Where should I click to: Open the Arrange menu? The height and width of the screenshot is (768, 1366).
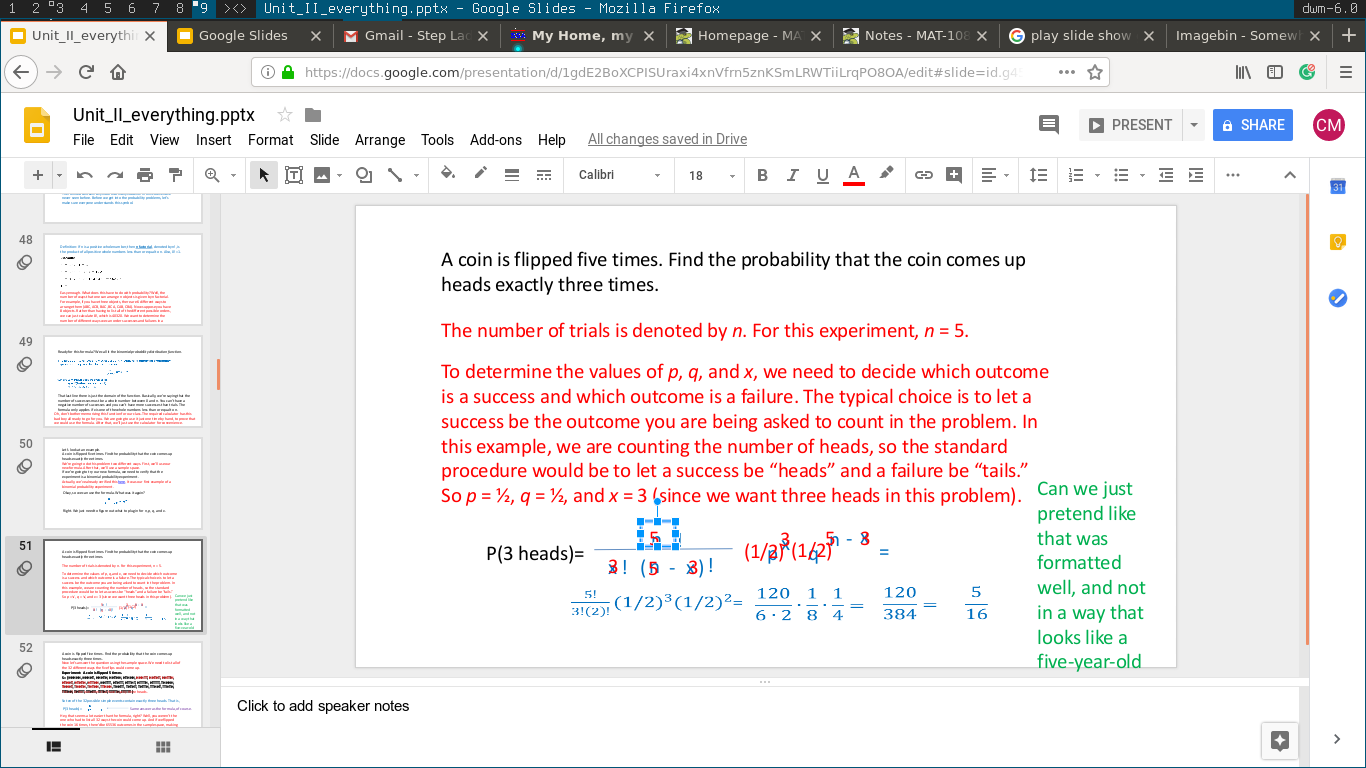coord(380,140)
